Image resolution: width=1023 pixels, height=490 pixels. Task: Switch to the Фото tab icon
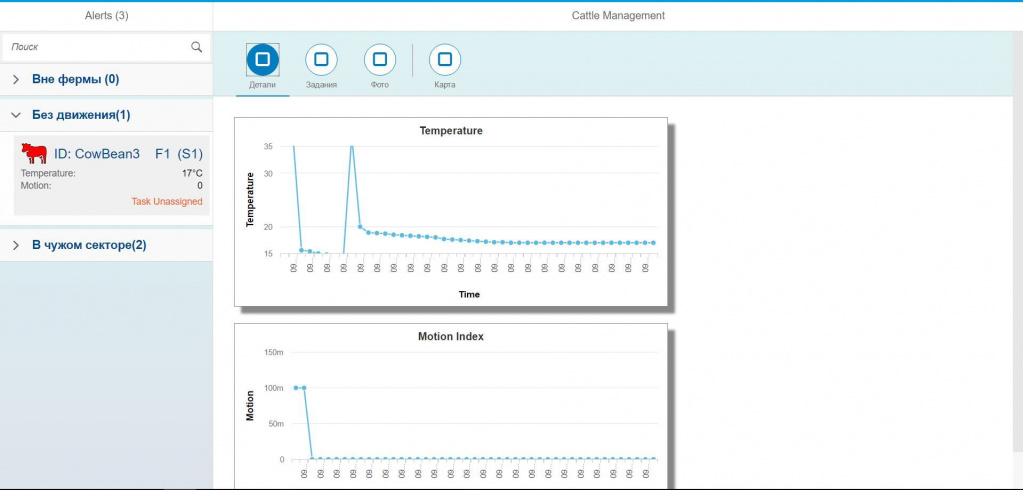[379, 60]
